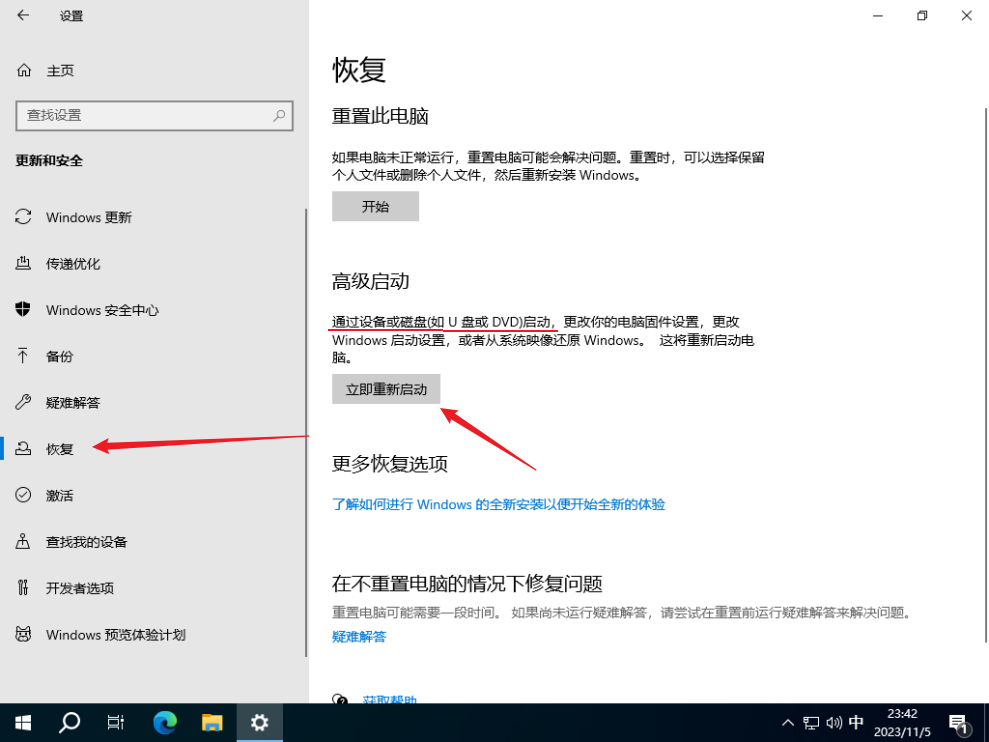Click the Windows 更新 sync icon
Viewport: 989px width, 742px height.
(x=23, y=217)
